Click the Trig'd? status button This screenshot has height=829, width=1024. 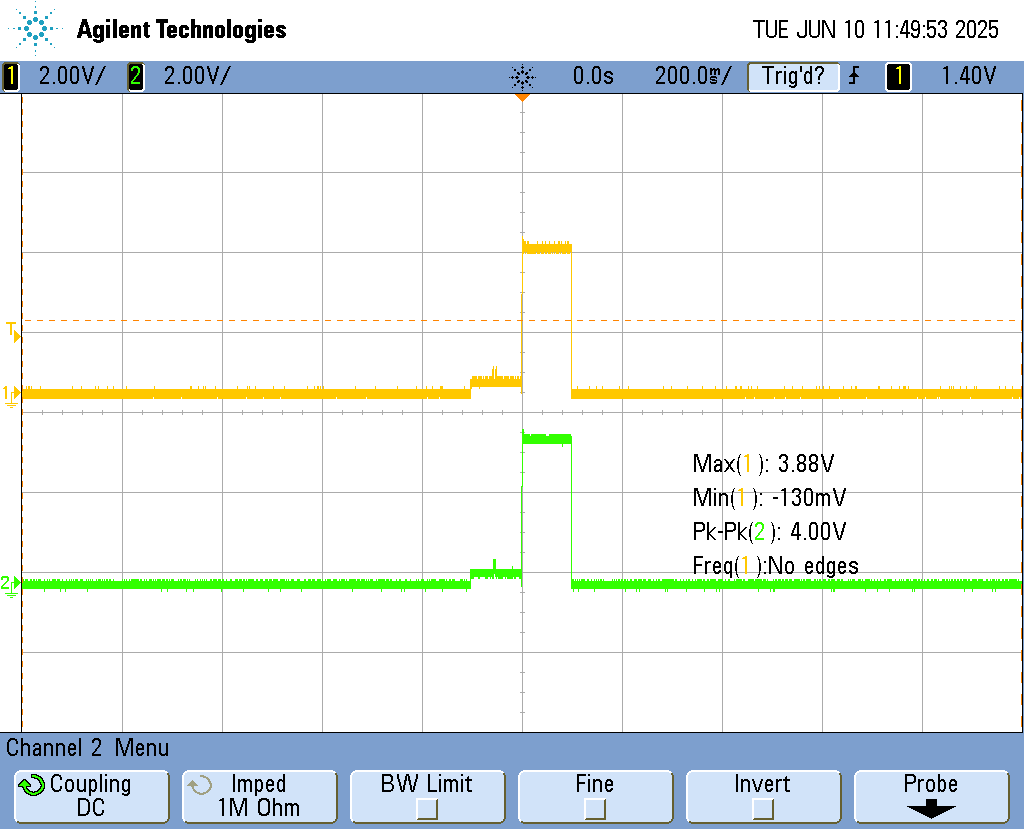coord(793,76)
